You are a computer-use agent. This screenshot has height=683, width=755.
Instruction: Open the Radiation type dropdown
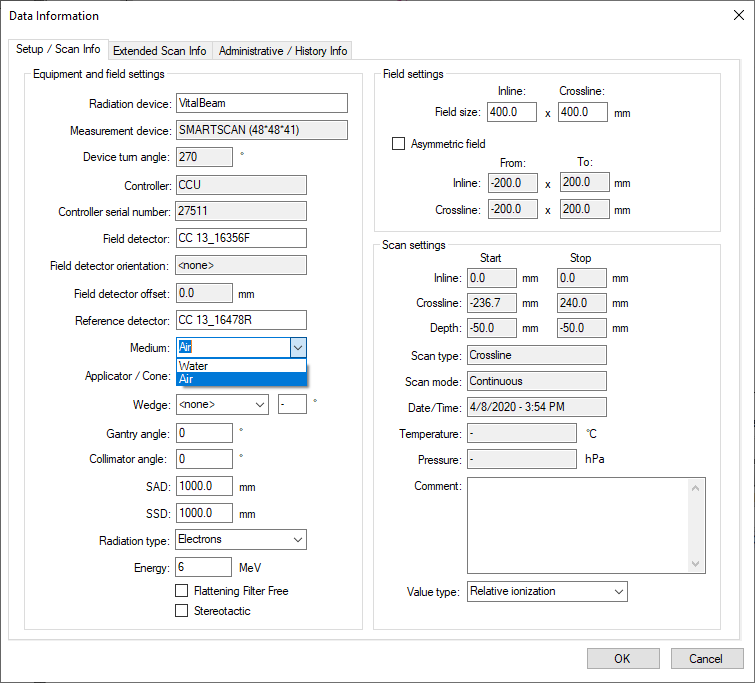click(298, 539)
